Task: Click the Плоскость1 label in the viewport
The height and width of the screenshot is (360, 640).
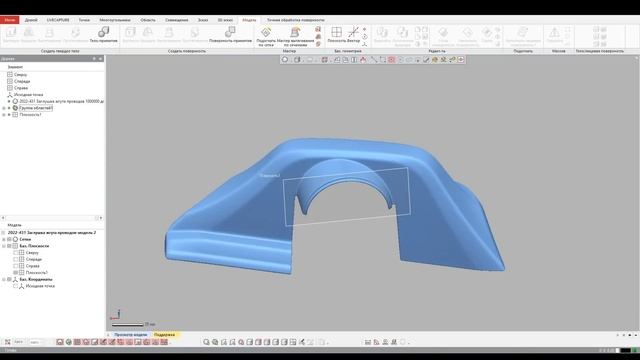Action: point(270,176)
